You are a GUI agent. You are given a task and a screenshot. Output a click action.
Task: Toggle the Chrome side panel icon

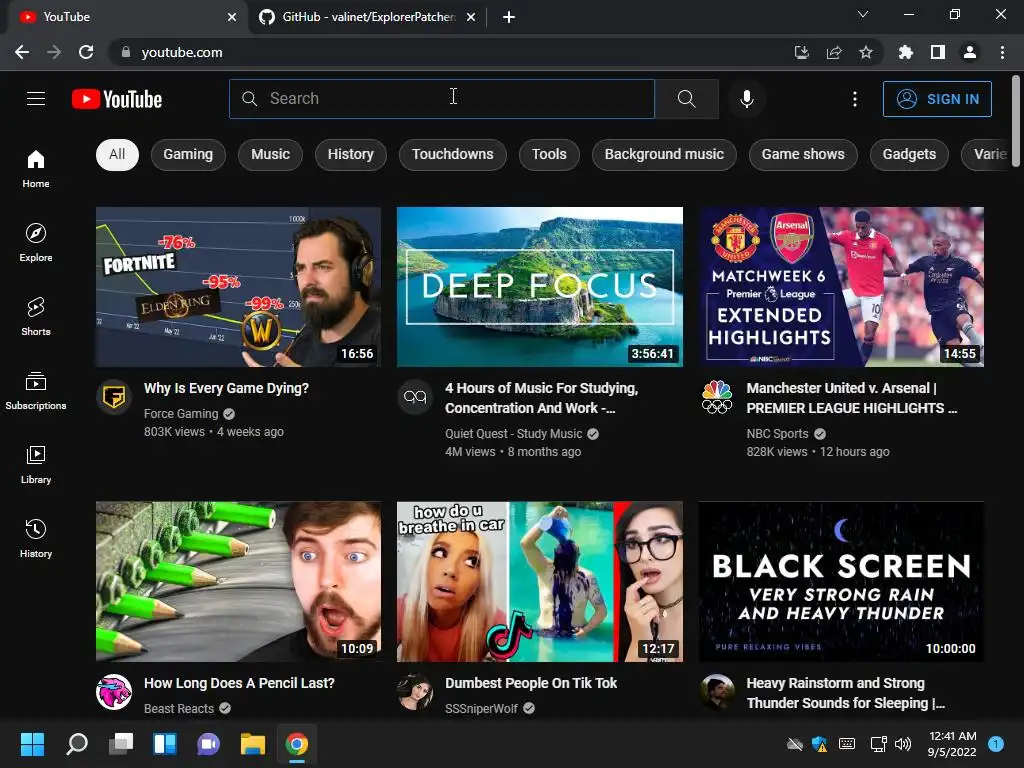[x=937, y=52]
